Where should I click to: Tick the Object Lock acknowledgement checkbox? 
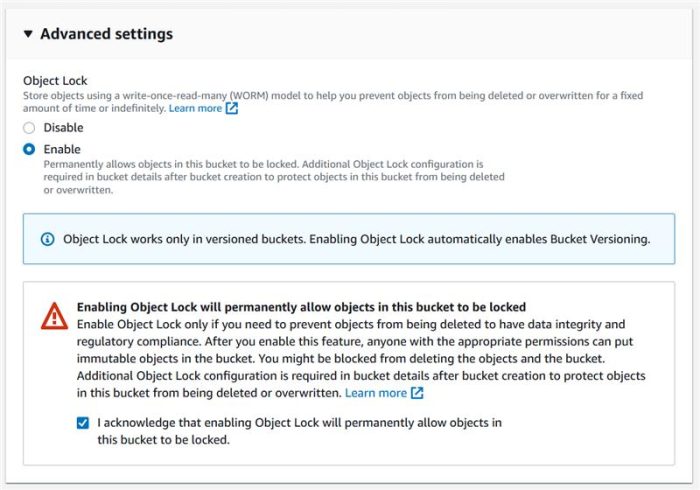coord(83,423)
